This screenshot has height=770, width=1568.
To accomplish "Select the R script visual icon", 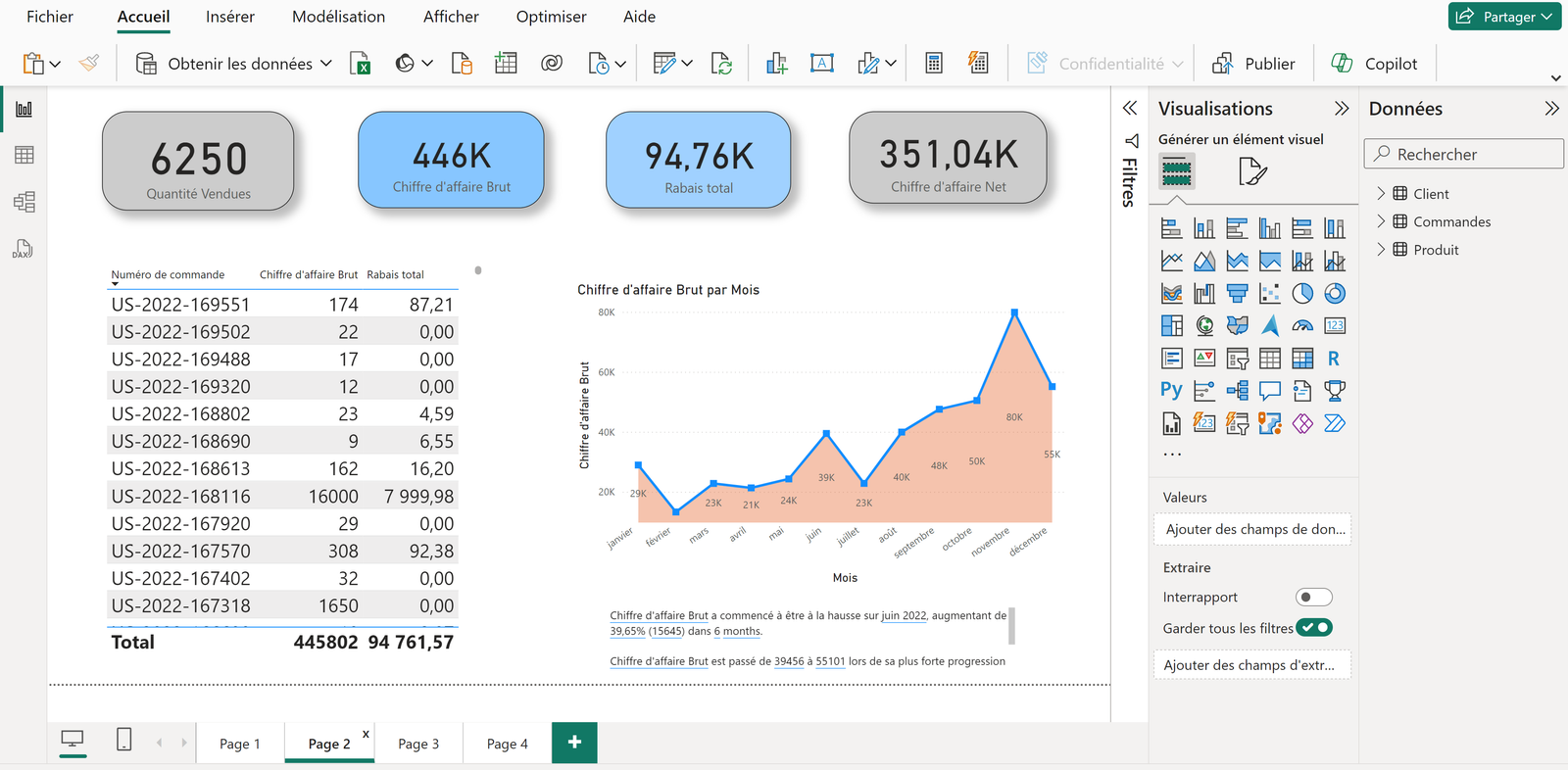I will tap(1334, 359).
